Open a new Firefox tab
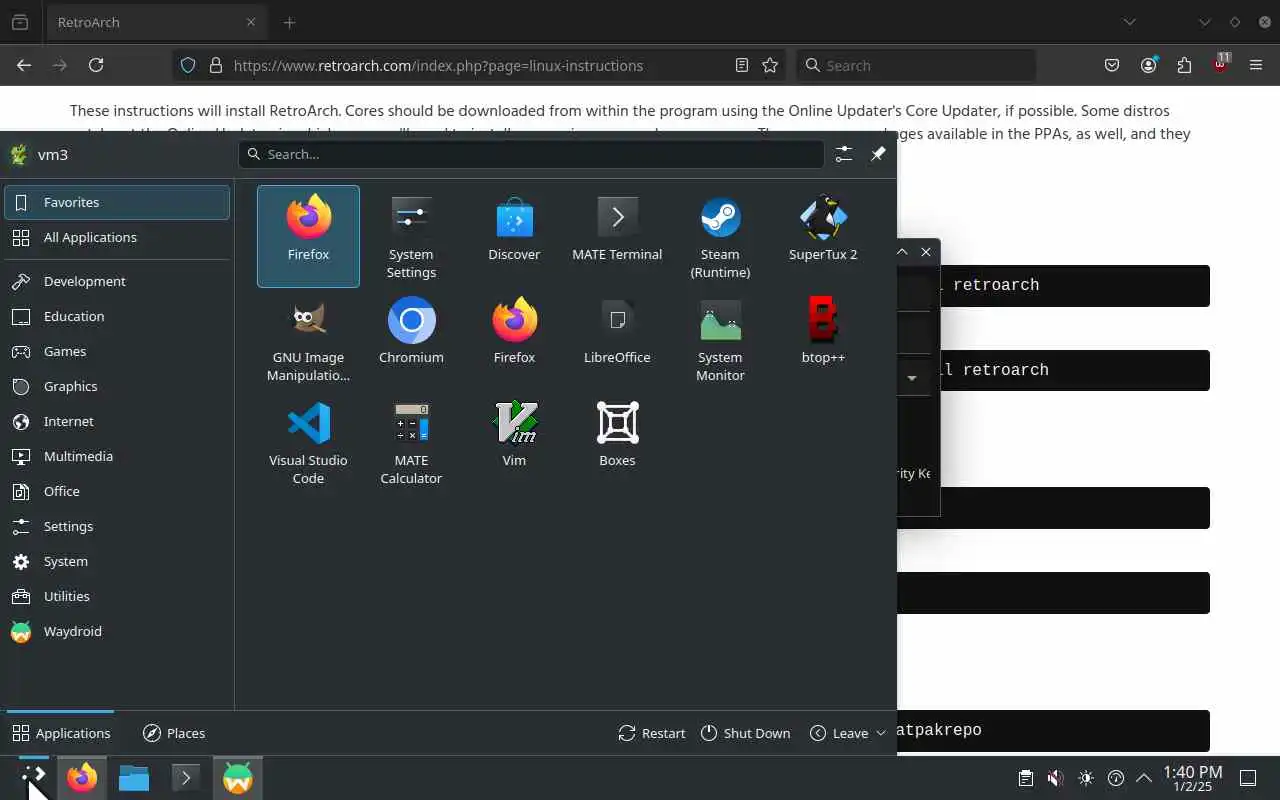The width and height of the screenshot is (1280, 800). click(289, 22)
